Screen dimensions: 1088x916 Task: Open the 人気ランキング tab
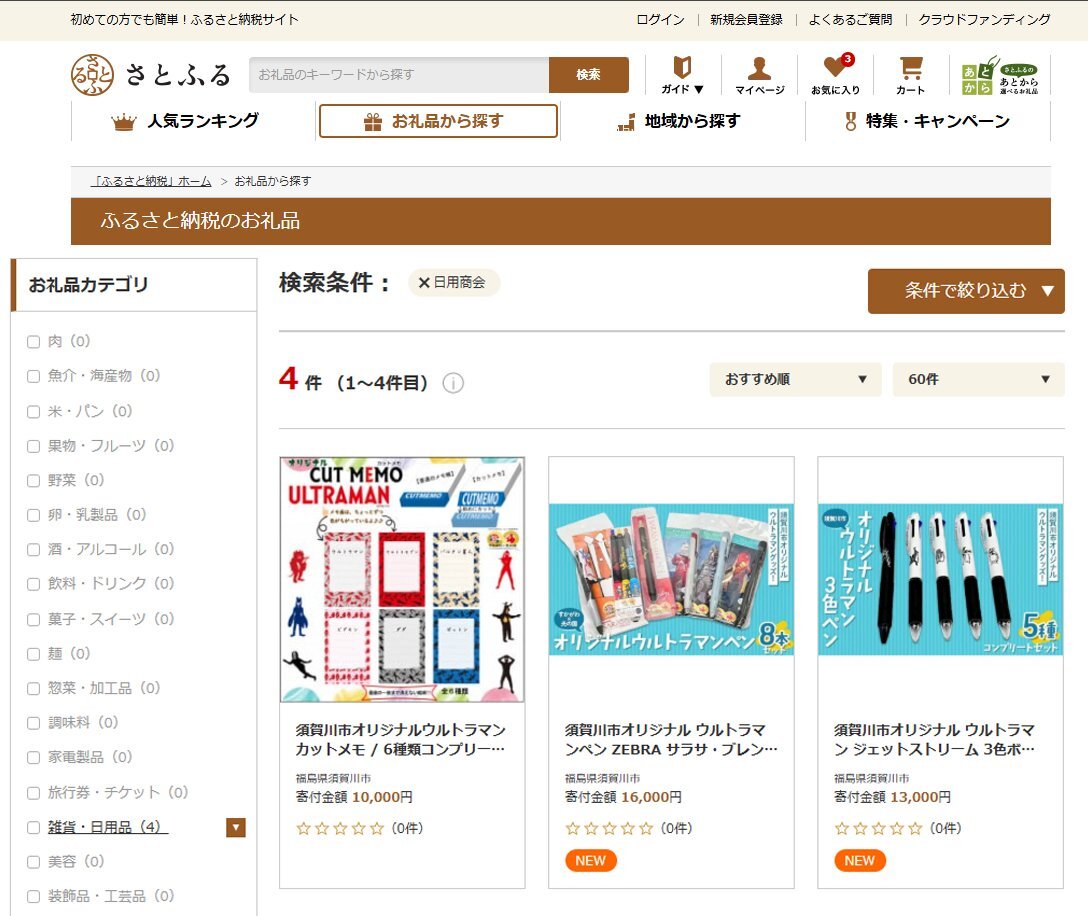click(x=193, y=121)
